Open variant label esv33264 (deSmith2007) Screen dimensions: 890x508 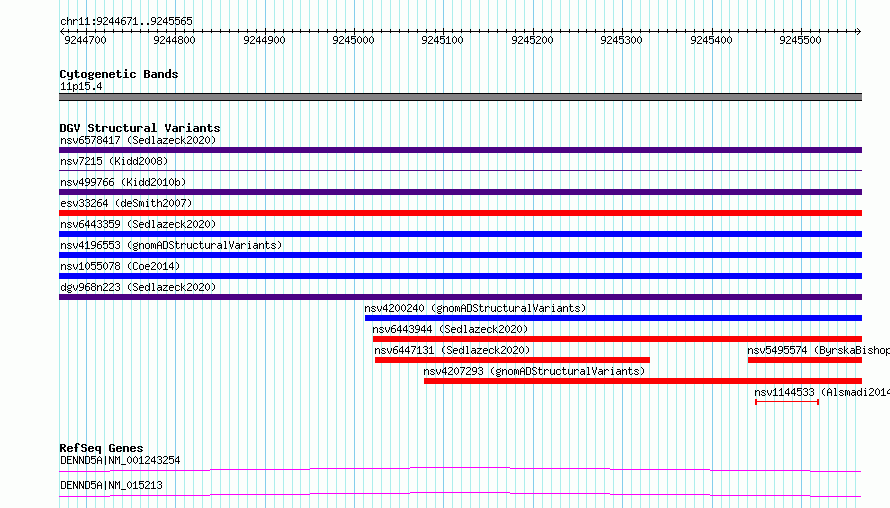[x=126, y=203]
